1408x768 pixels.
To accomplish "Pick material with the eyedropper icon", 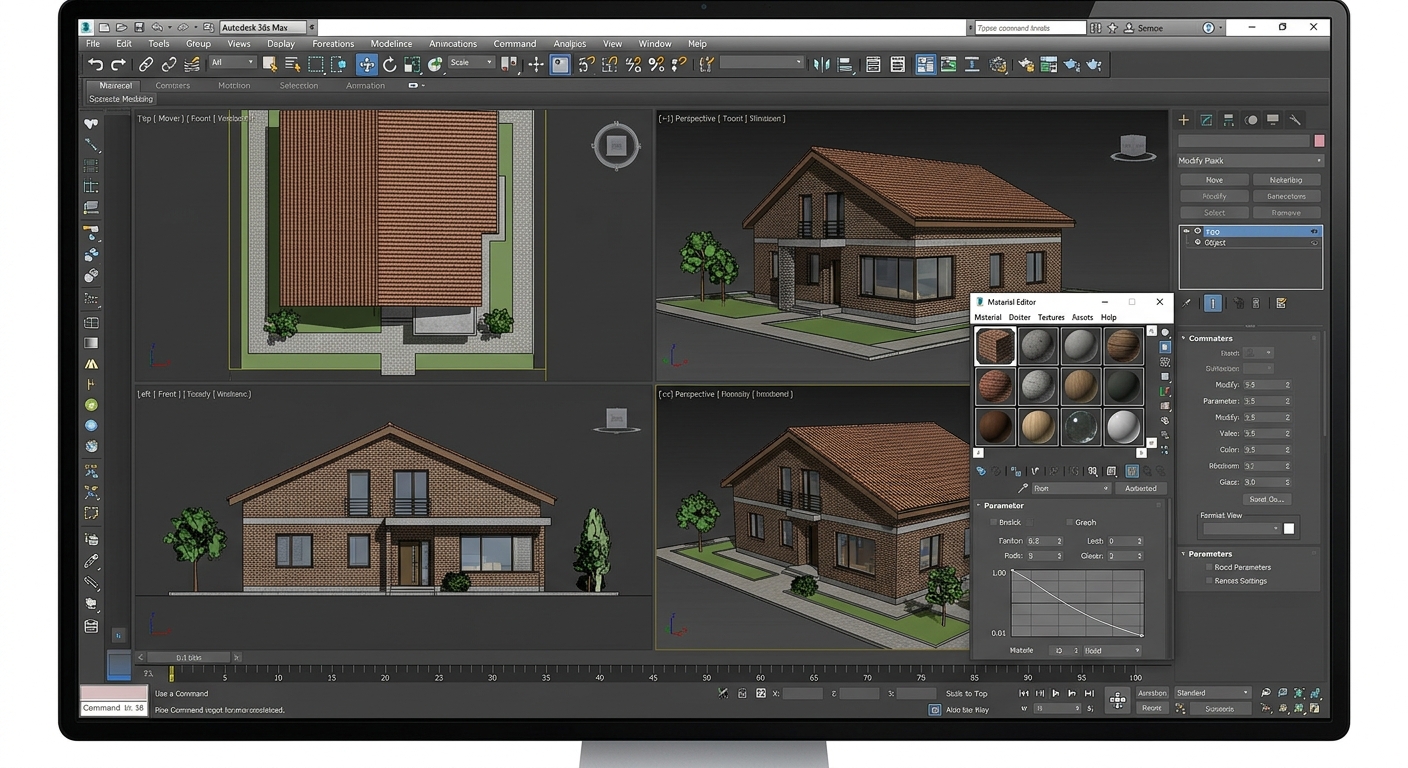I will [x=1022, y=489].
